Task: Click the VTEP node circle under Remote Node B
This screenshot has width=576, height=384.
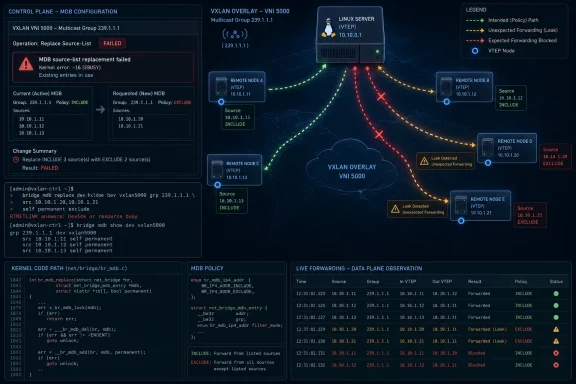Action: pyautogui.click(x=446, y=102)
